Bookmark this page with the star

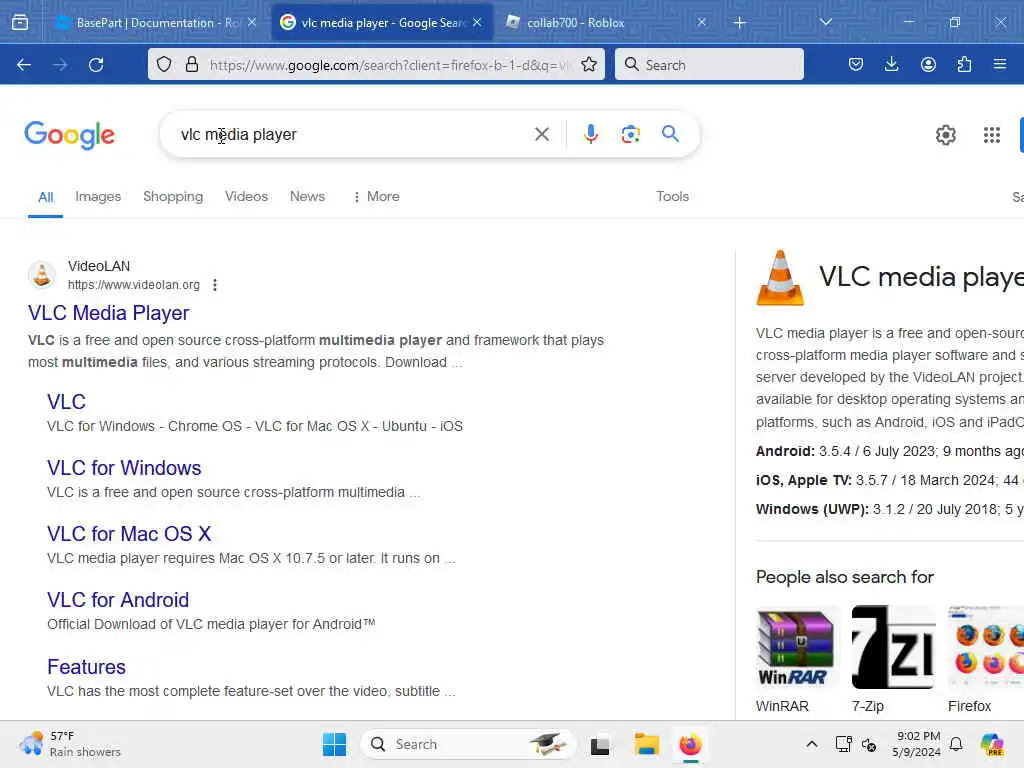click(x=589, y=64)
